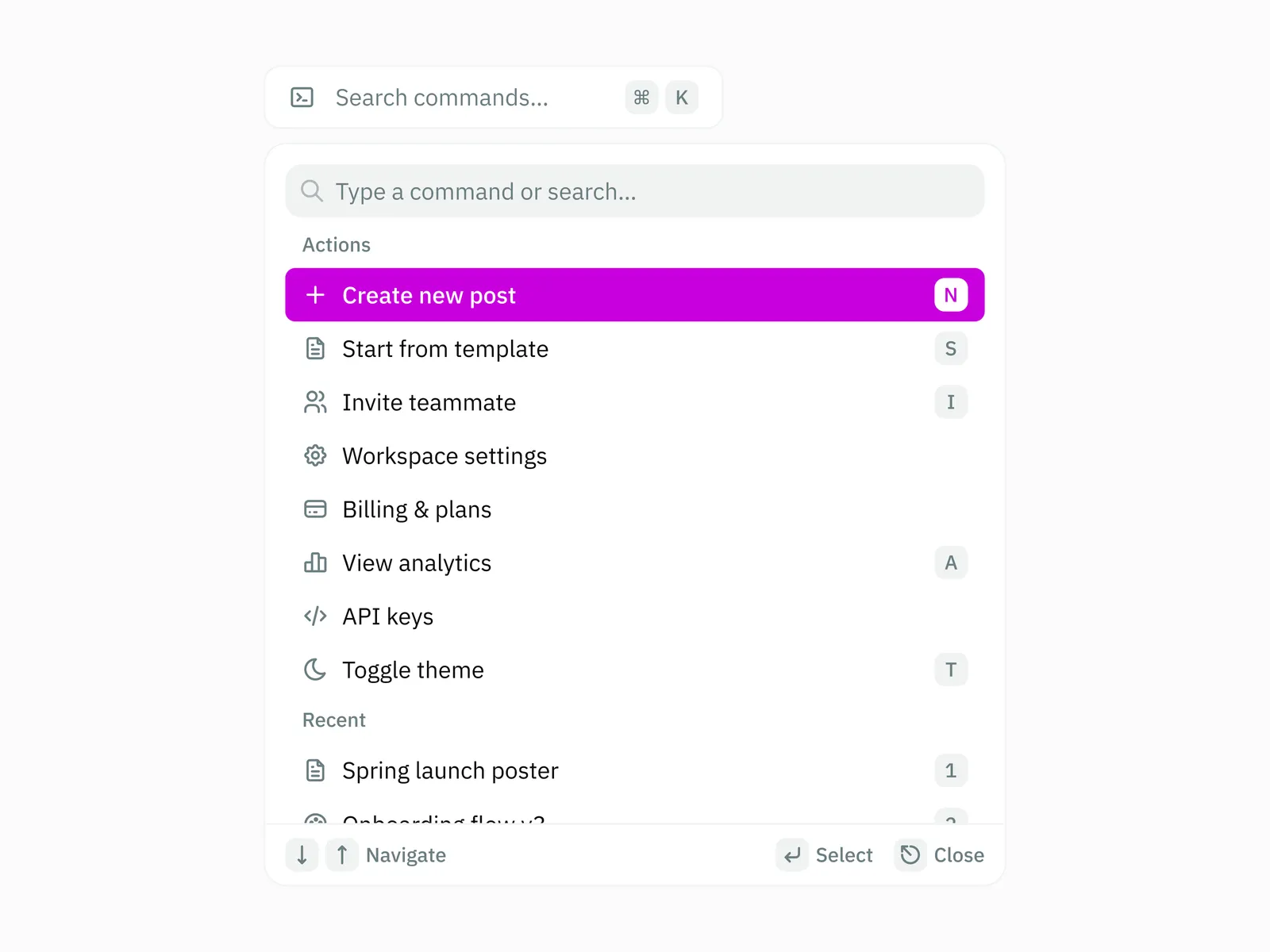
Task: Click the gear icon for Workspace settings
Action: click(x=315, y=456)
